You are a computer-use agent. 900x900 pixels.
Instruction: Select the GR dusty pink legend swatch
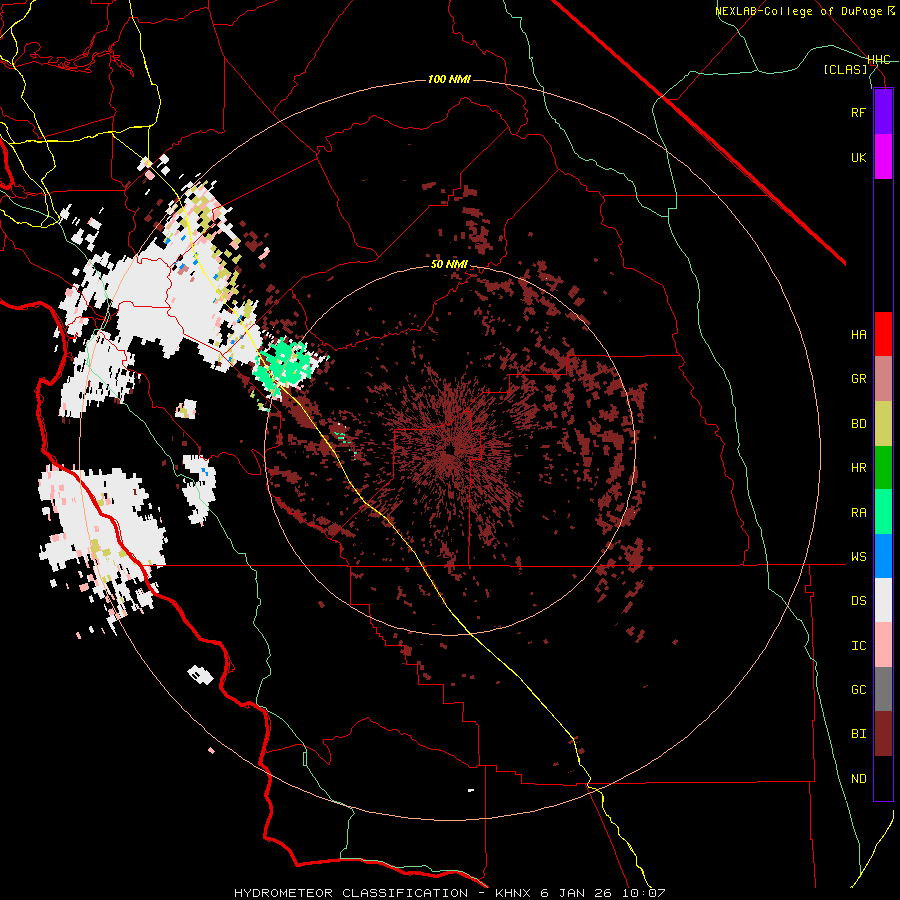[883, 379]
